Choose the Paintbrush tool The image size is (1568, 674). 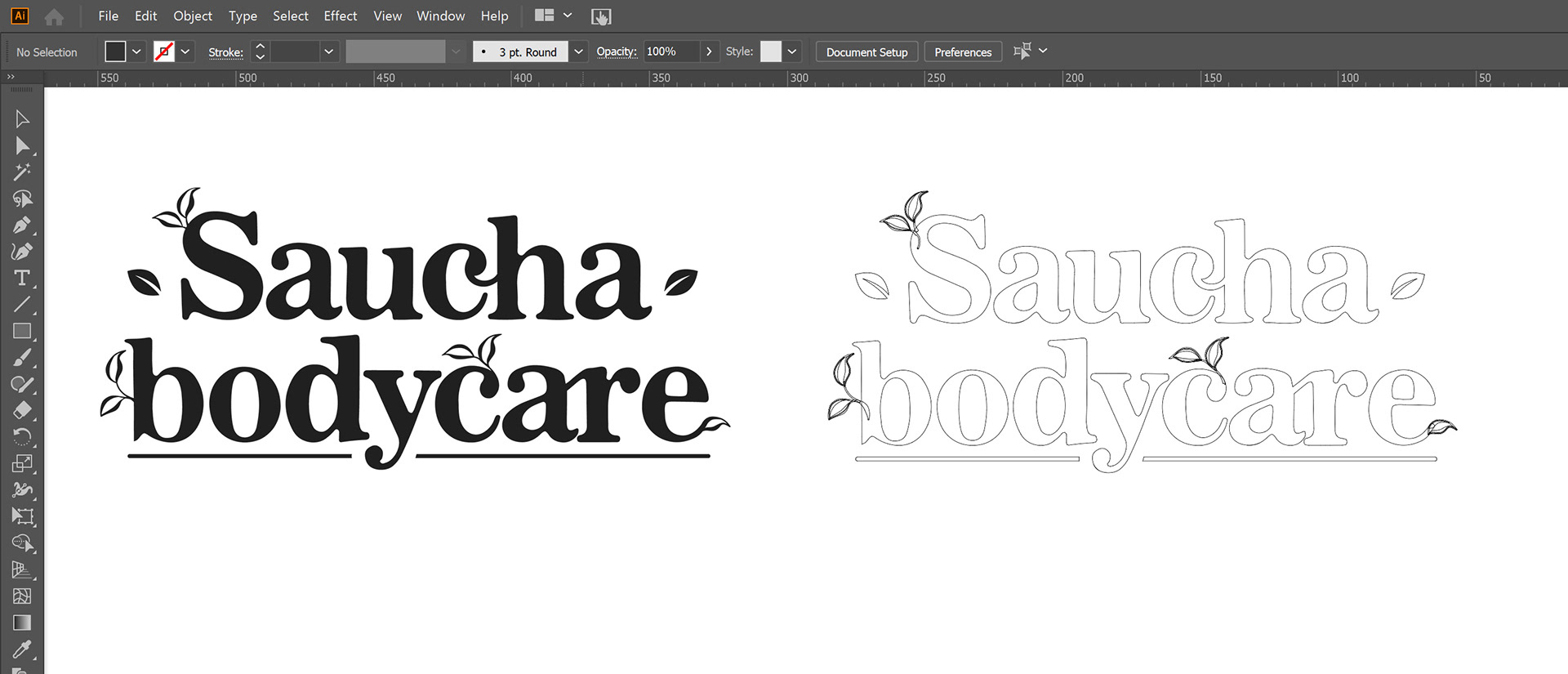click(x=22, y=358)
